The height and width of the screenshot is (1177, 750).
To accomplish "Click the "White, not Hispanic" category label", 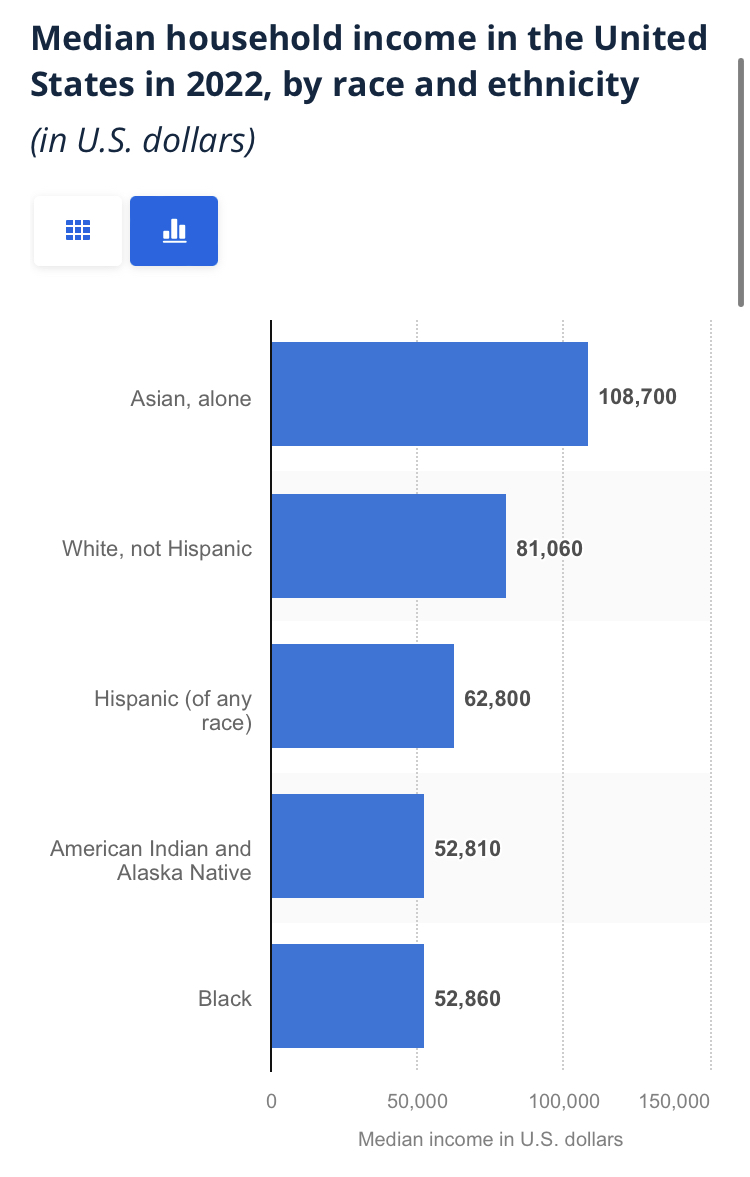I will click(157, 548).
